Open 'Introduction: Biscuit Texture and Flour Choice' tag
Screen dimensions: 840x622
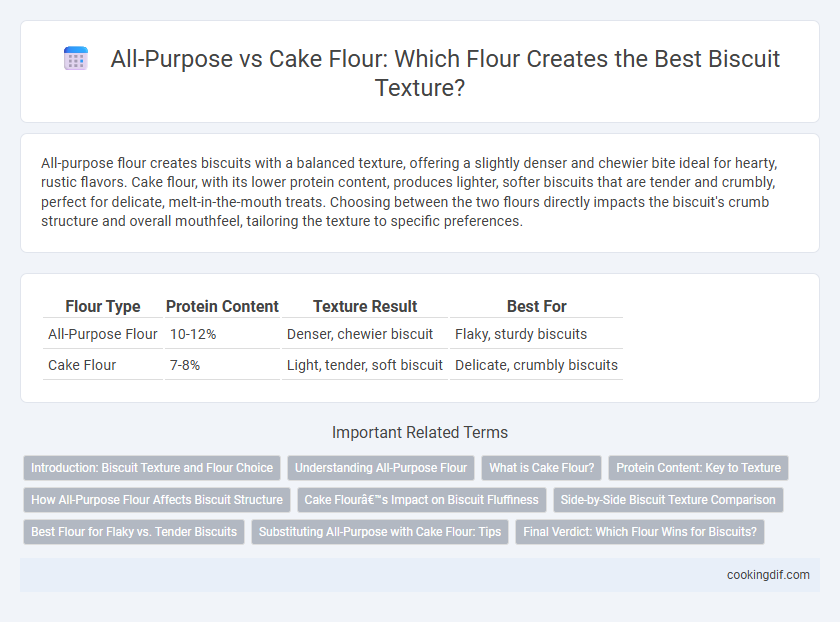[x=152, y=468]
